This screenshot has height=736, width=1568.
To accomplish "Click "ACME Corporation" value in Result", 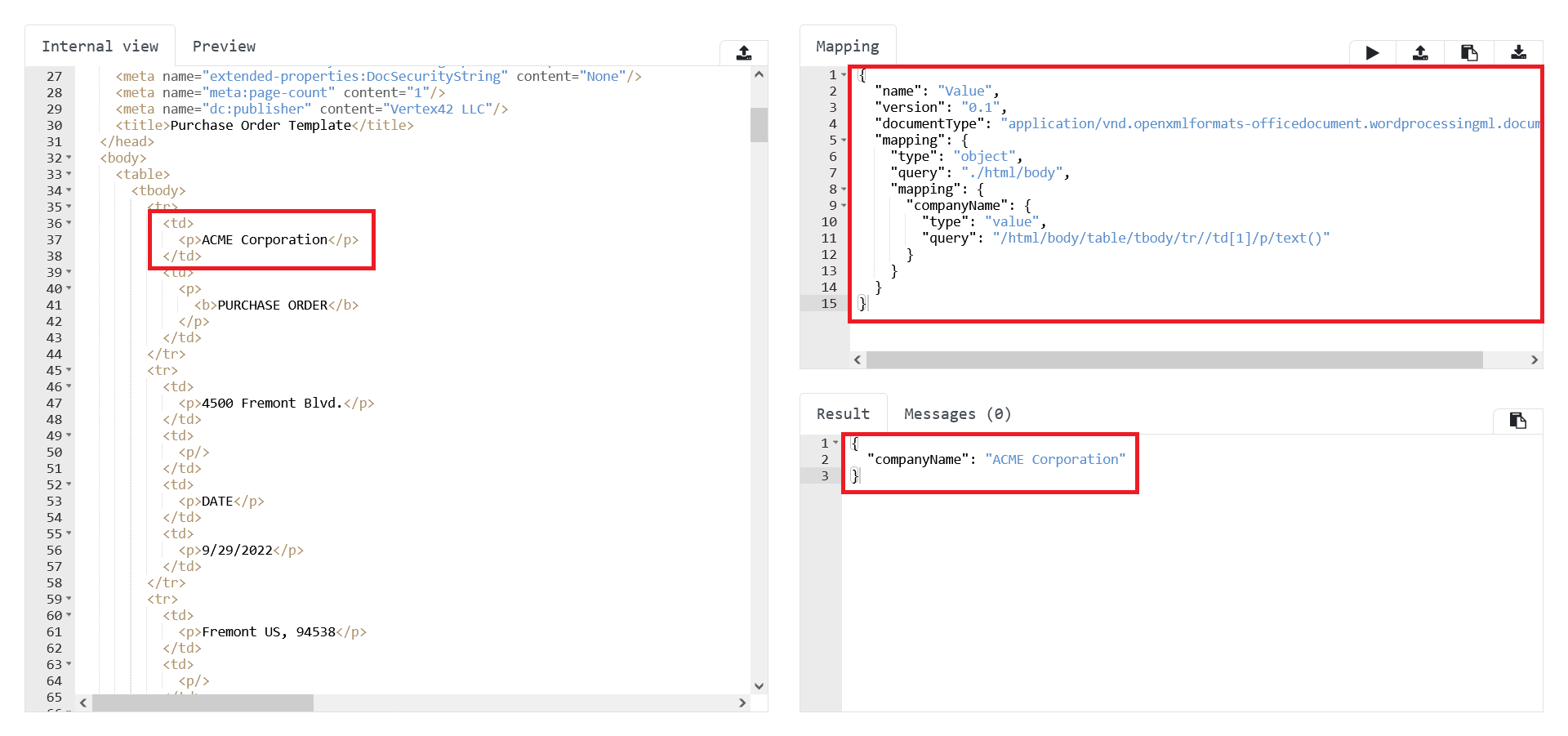I will (x=1055, y=459).
